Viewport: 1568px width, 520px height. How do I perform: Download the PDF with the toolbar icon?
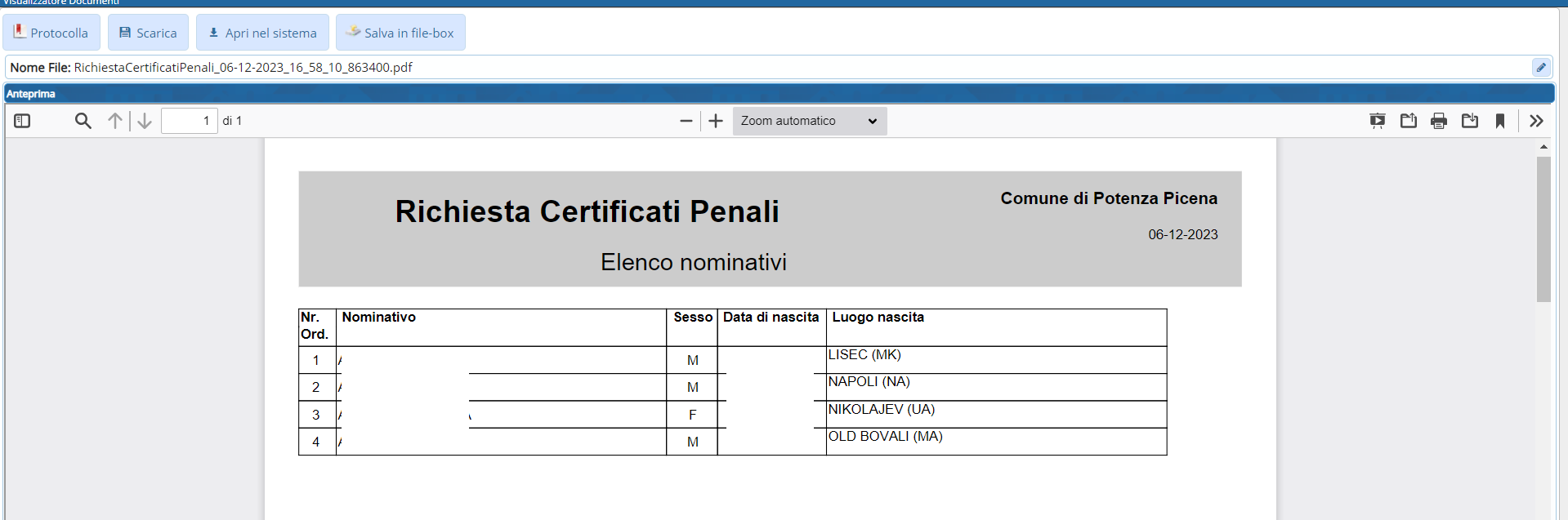(x=1470, y=121)
